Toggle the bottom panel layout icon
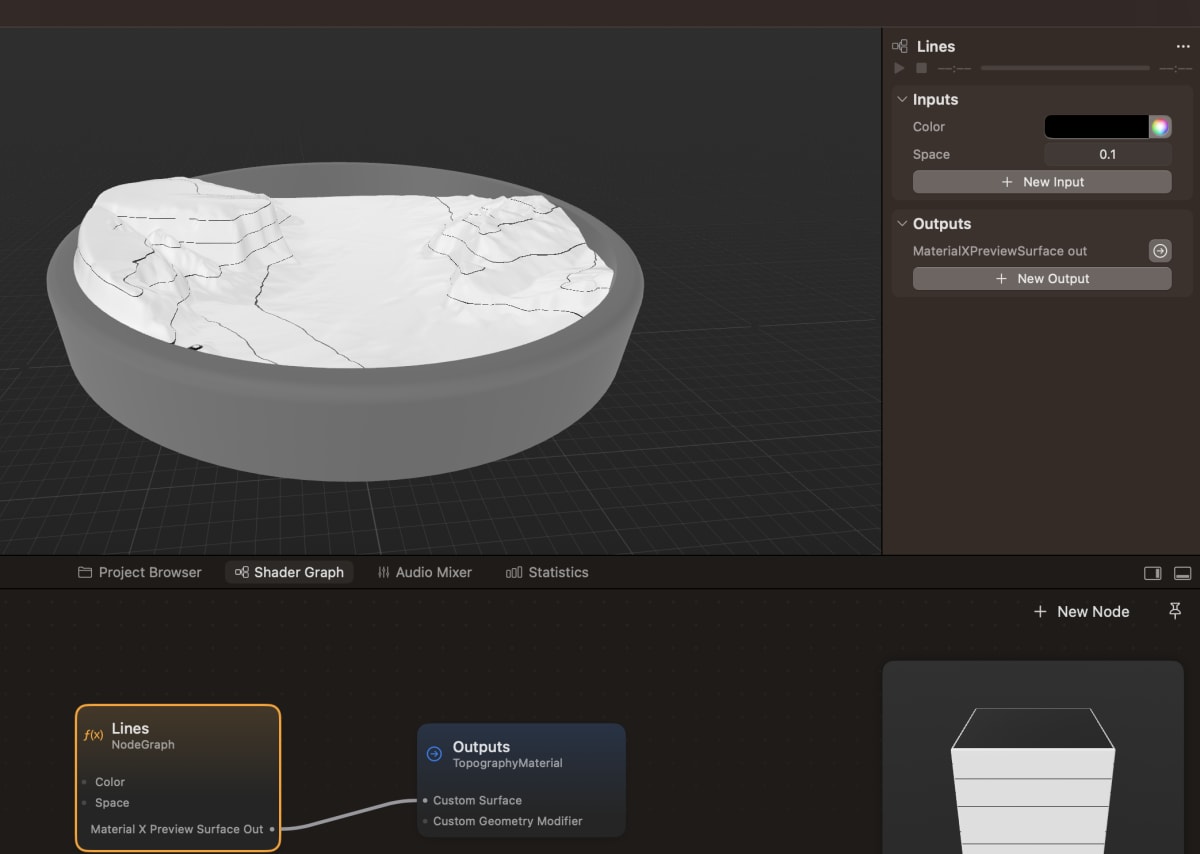This screenshot has width=1200, height=854. tap(1182, 573)
